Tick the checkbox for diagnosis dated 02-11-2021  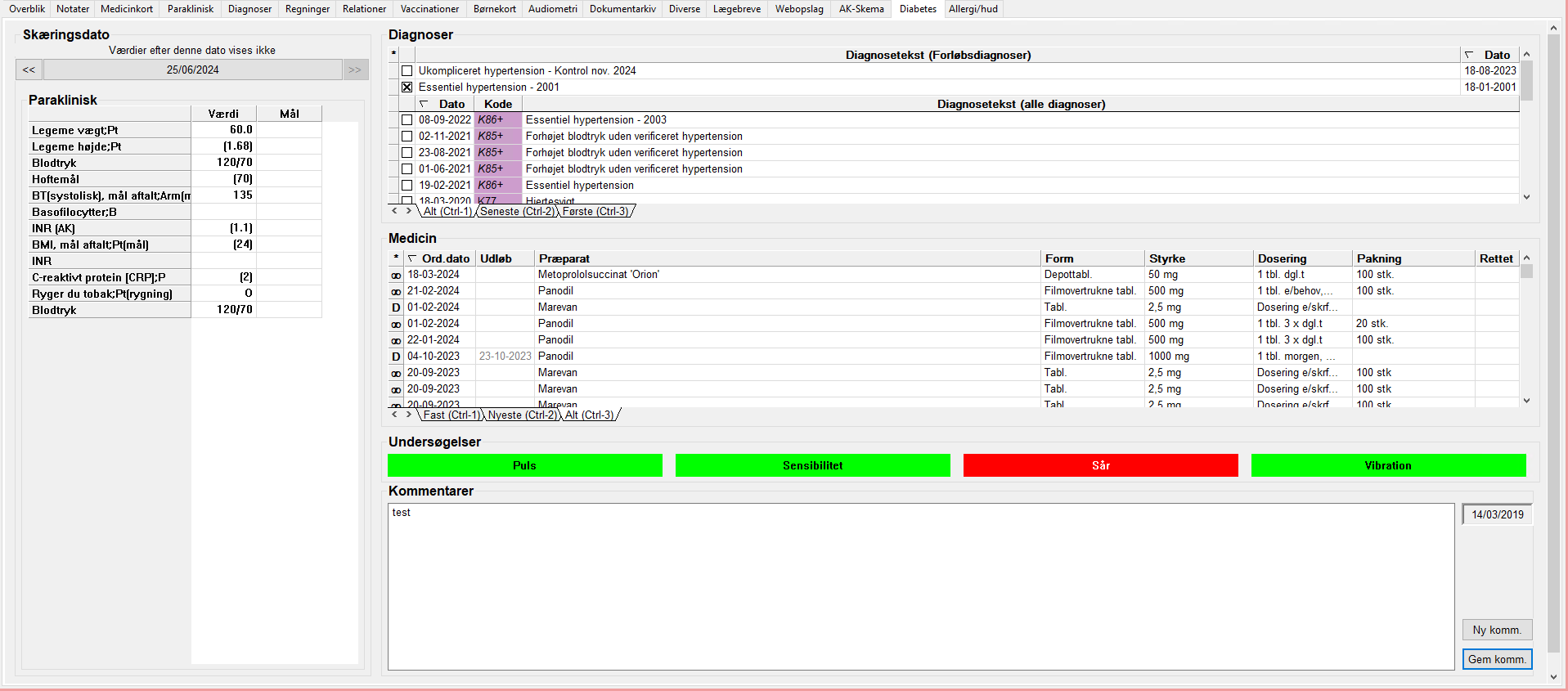pyautogui.click(x=407, y=137)
